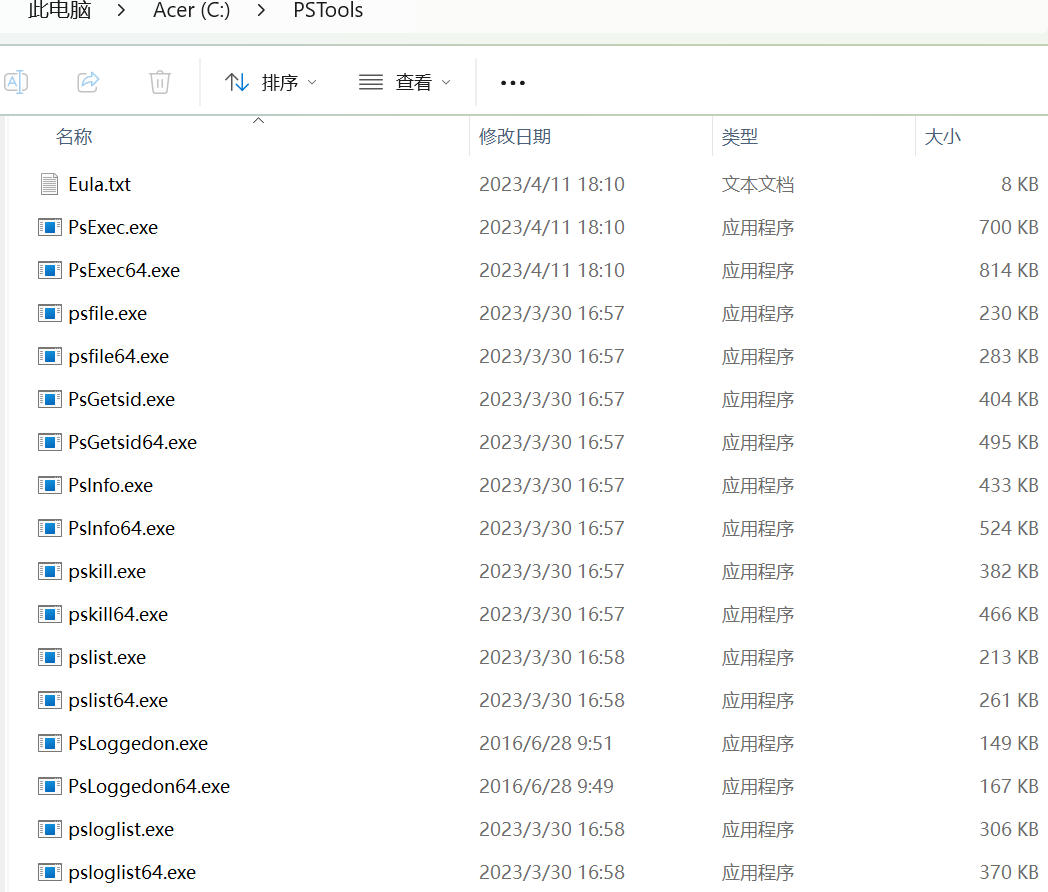Click the pslist.exe application icon

(49, 657)
